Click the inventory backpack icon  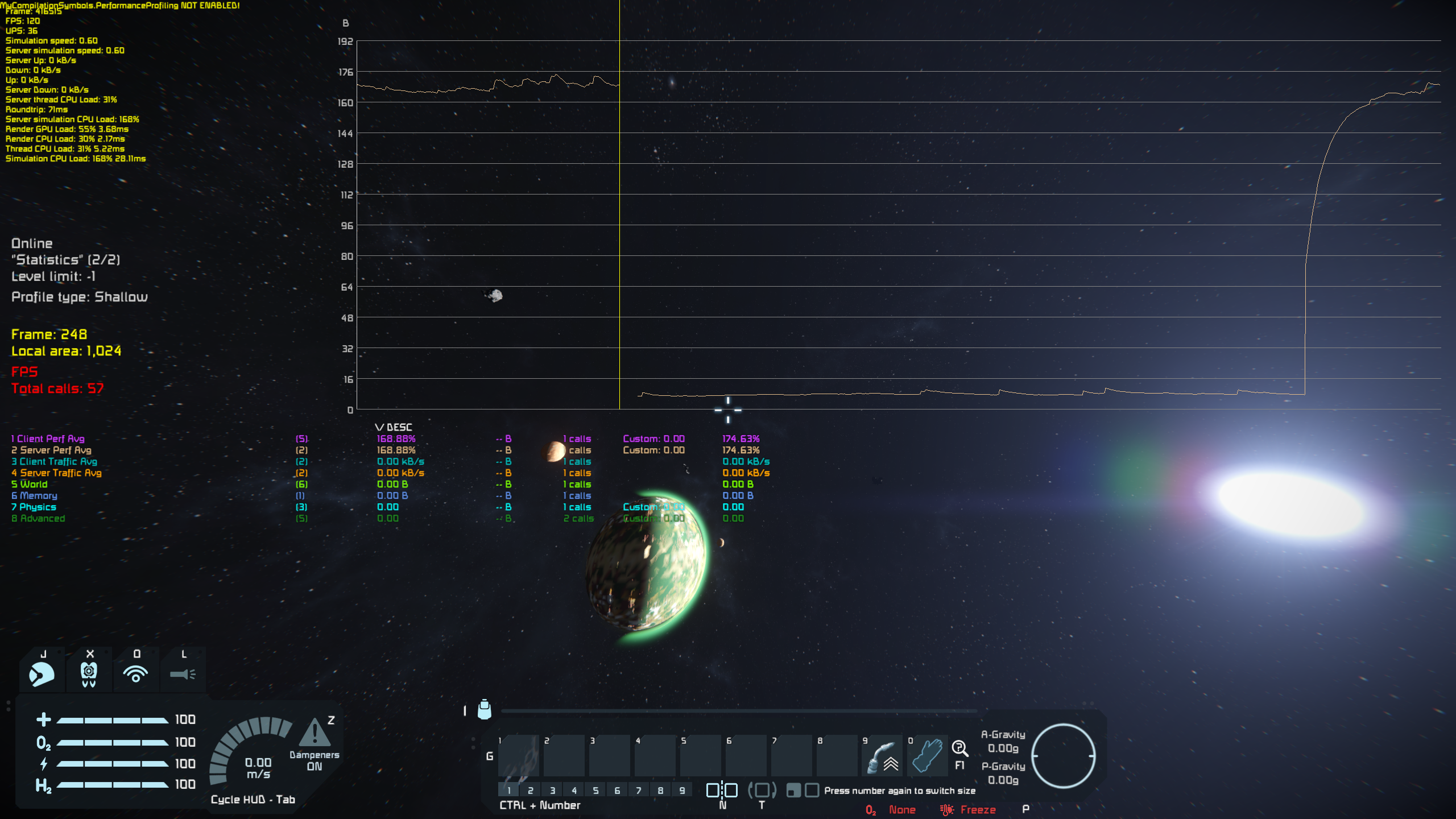(x=485, y=710)
